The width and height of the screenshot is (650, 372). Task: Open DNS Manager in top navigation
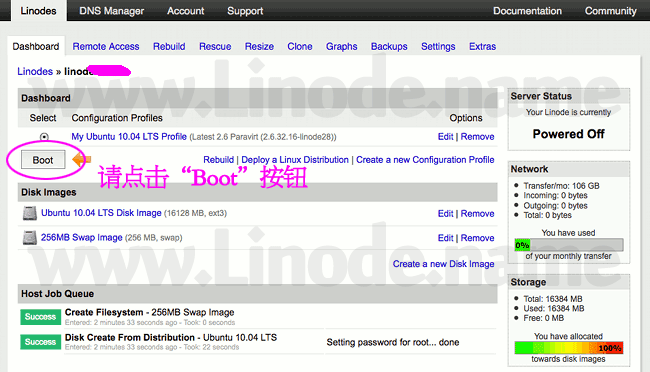[112, 11]
